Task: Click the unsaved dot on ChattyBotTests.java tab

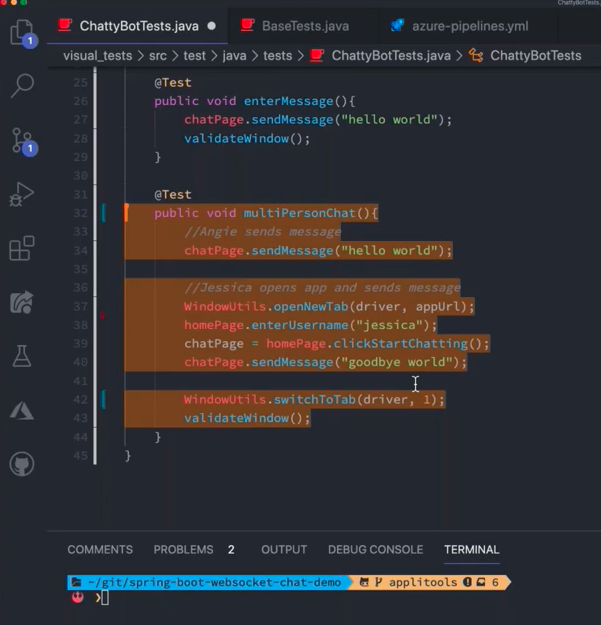Action: pyautogui.click(x=212, y=25)
